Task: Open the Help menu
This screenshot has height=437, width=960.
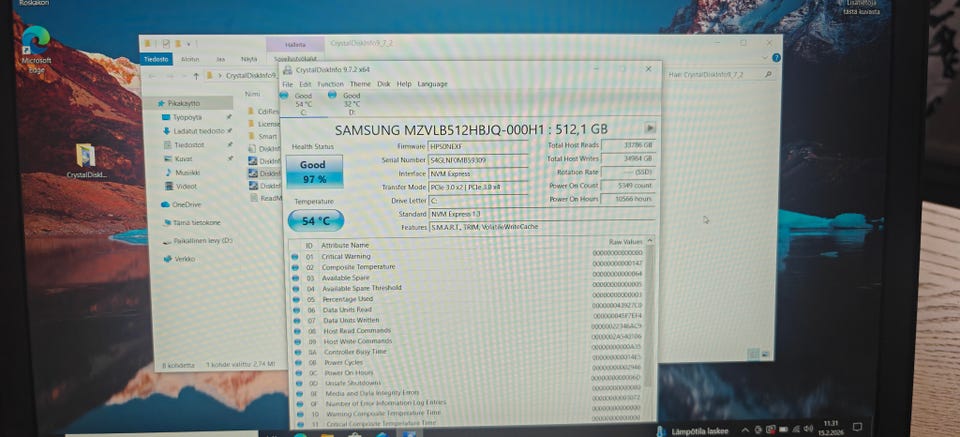Action: pos(403,84)
